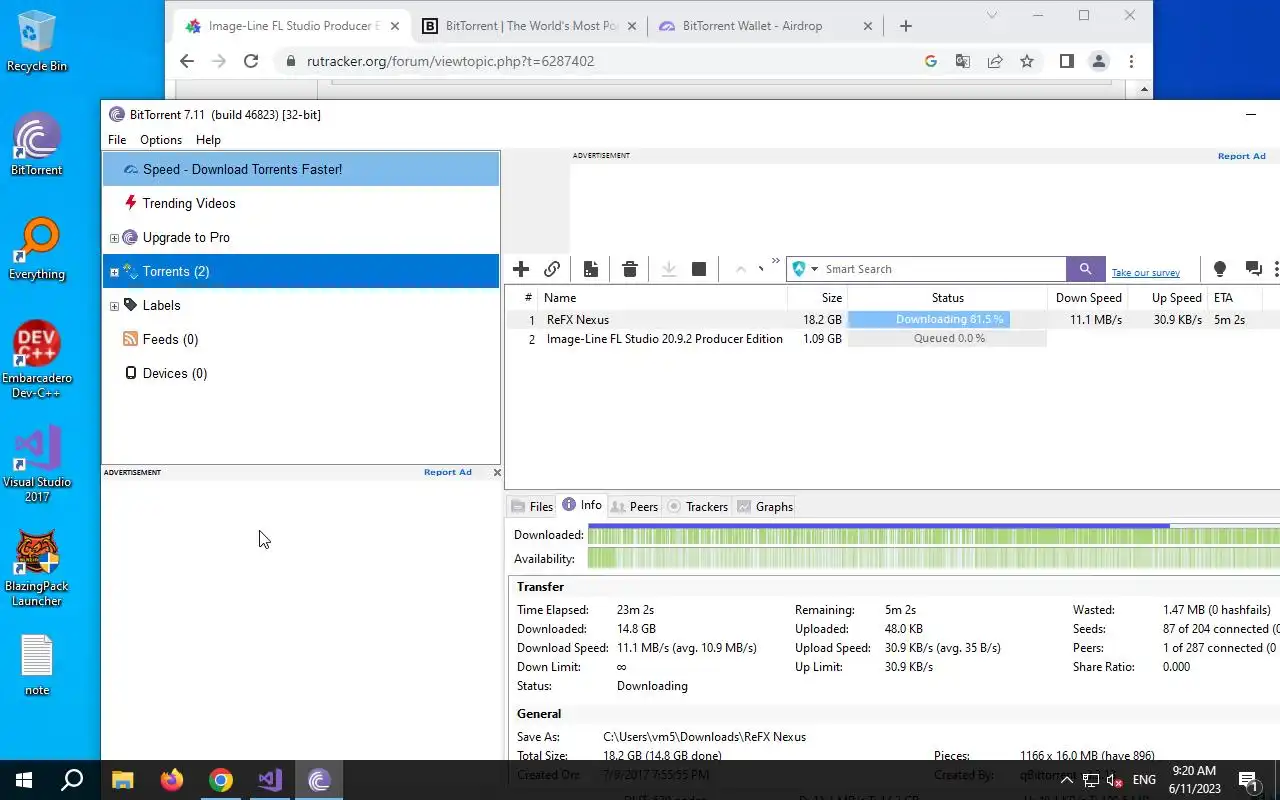Select the note file on desktop
The image size is (1280, 800).
point(37,665)
